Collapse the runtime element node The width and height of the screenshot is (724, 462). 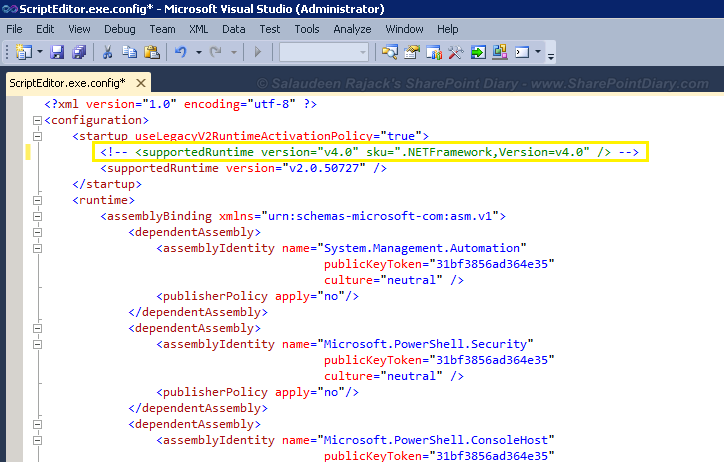point(37,200)
